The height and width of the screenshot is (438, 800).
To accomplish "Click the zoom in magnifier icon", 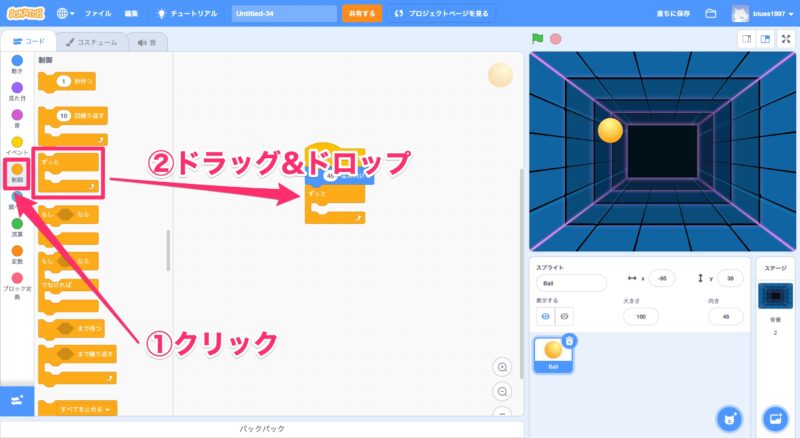I will (x=502, y=367).
